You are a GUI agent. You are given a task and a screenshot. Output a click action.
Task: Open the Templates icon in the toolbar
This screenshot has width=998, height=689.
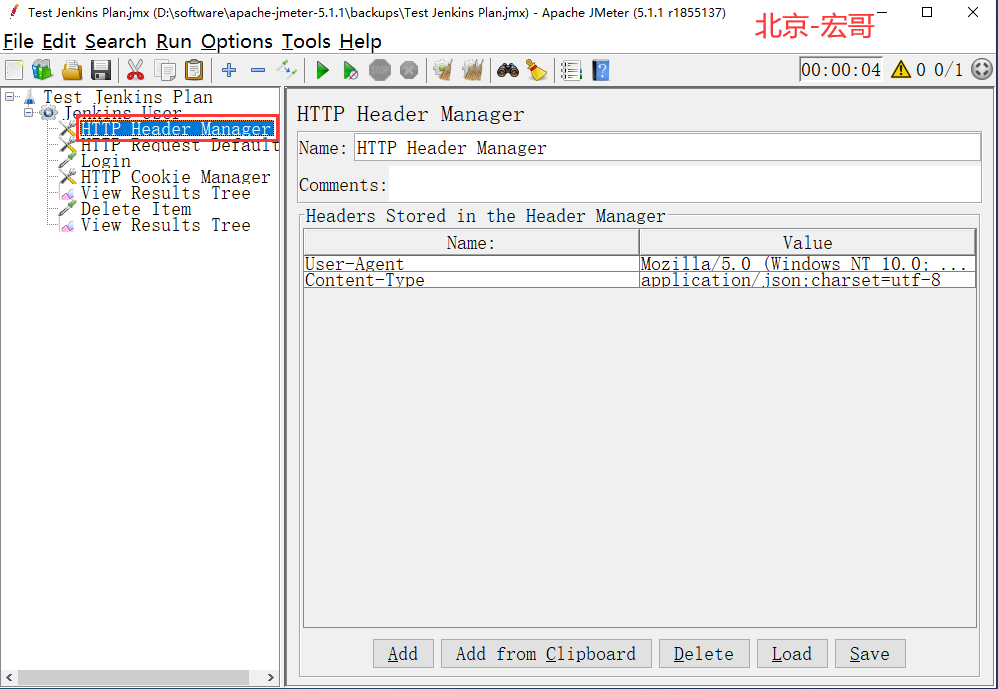click(x=42, y=70)
